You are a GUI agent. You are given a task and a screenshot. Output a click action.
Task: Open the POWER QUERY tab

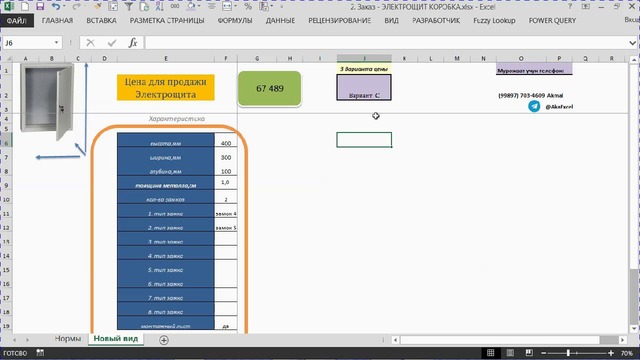pyautogui.click(x=552, y=20)
